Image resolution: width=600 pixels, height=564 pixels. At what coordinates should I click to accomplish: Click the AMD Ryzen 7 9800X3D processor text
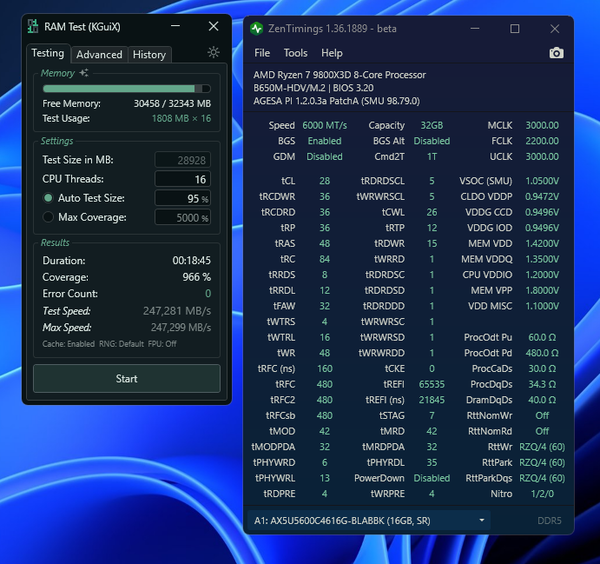(339, 75)
